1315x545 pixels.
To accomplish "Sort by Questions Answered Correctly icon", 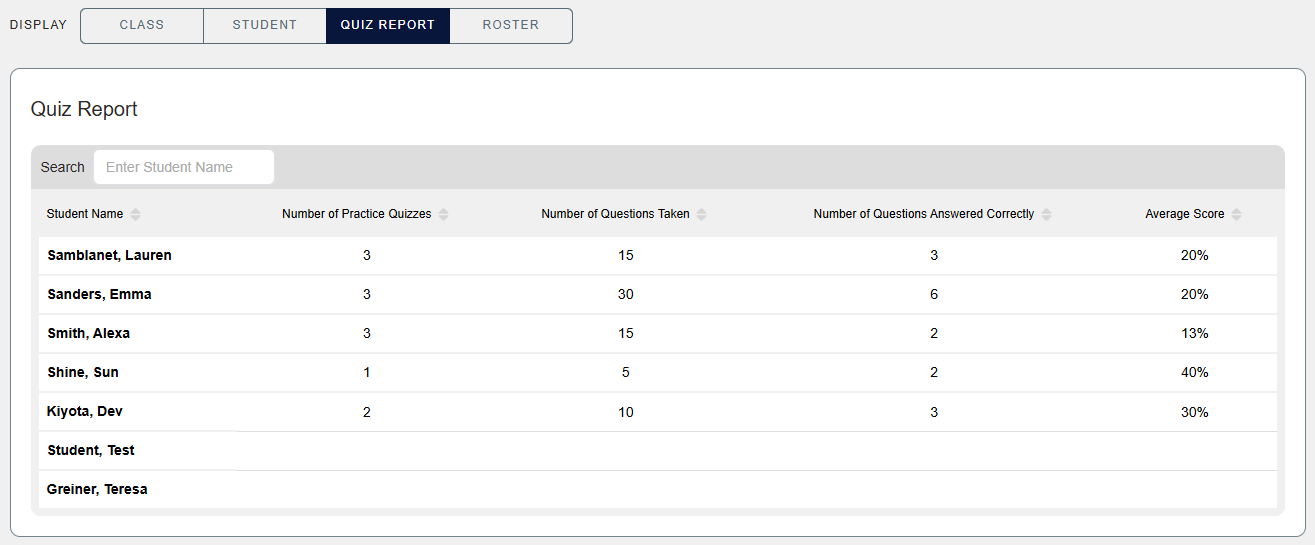I will coord(1047,214).
